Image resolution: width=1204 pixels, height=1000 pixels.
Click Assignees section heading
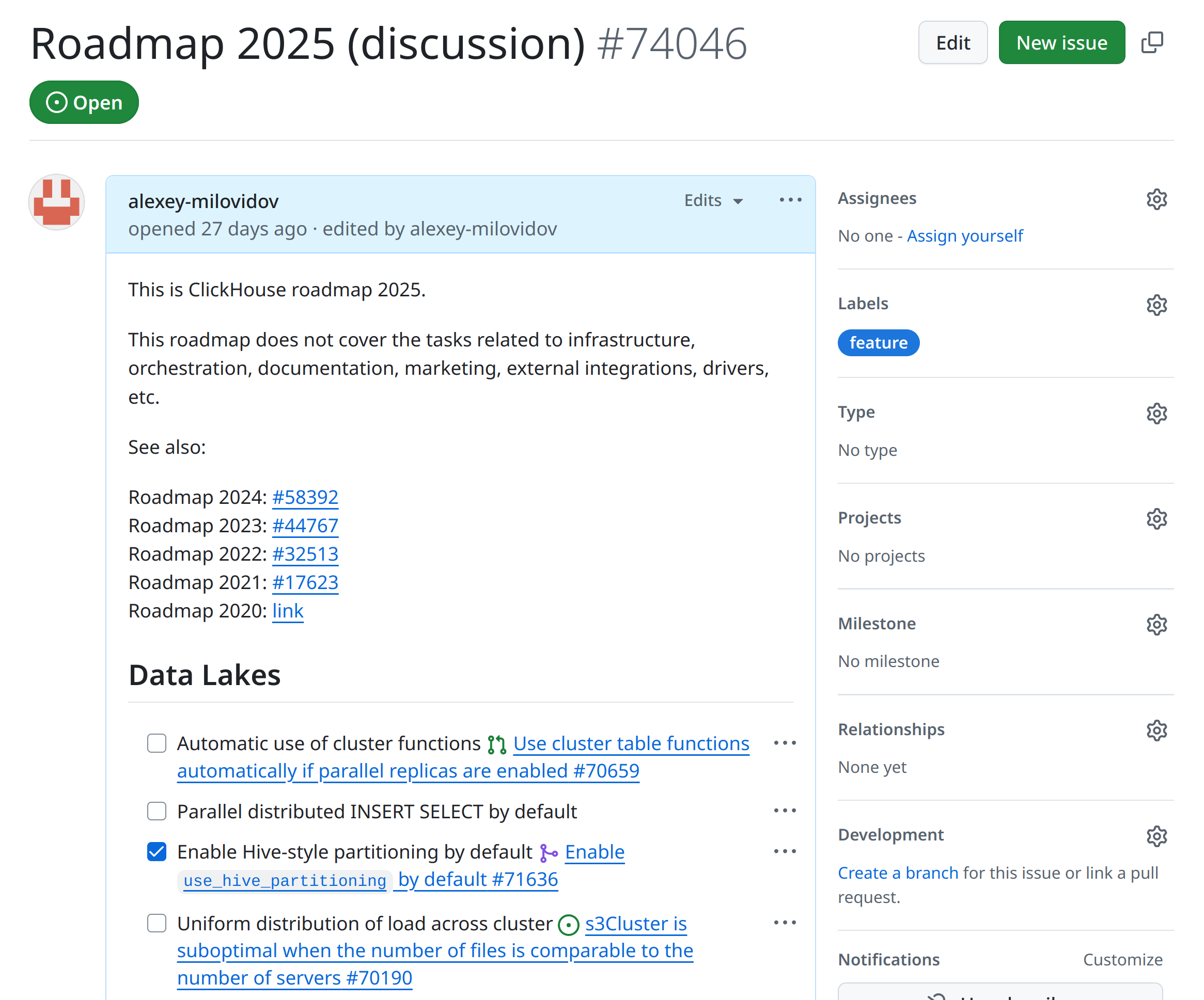(x=877, y=198)
